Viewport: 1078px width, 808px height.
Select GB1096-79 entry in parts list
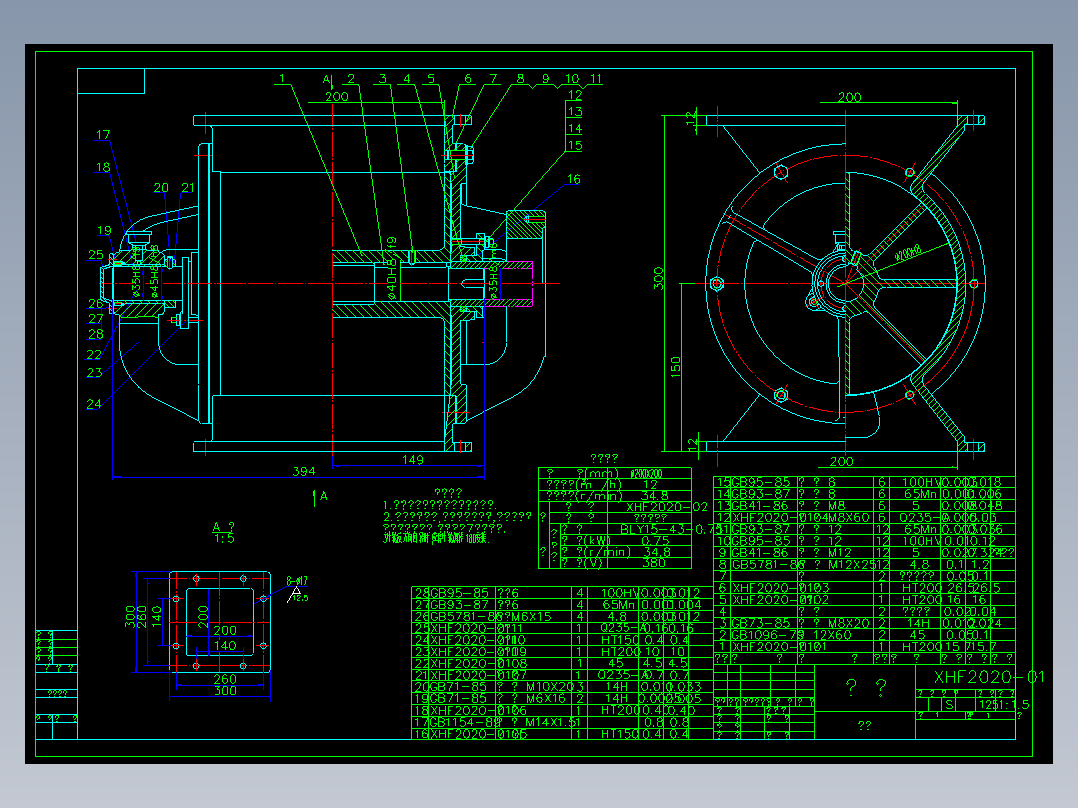coord(767,635)
